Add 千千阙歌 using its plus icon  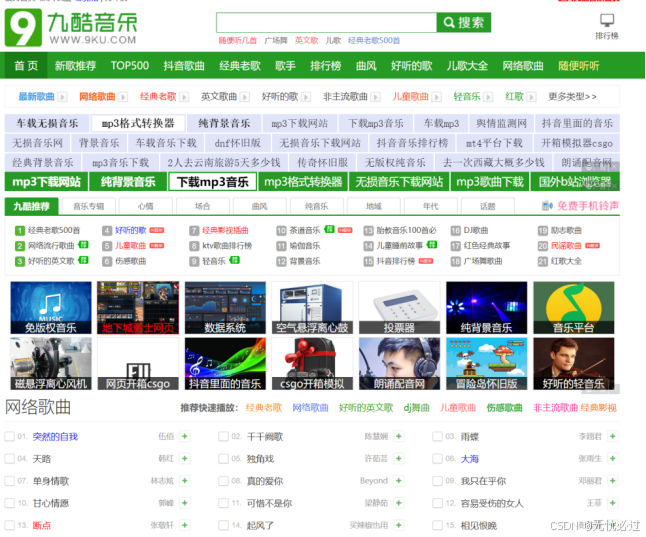point(398,436)
